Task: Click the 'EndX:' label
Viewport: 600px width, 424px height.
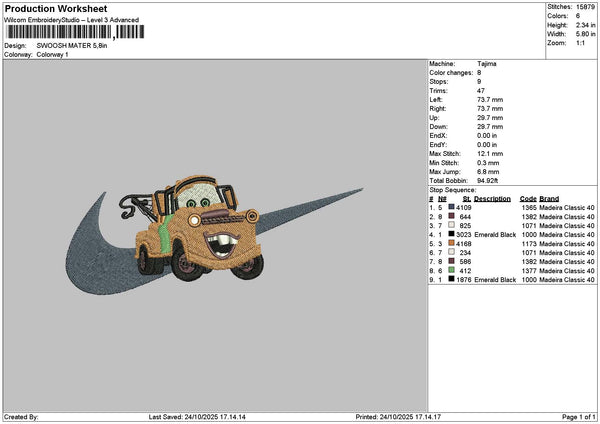Action: [x=438, y=136]
